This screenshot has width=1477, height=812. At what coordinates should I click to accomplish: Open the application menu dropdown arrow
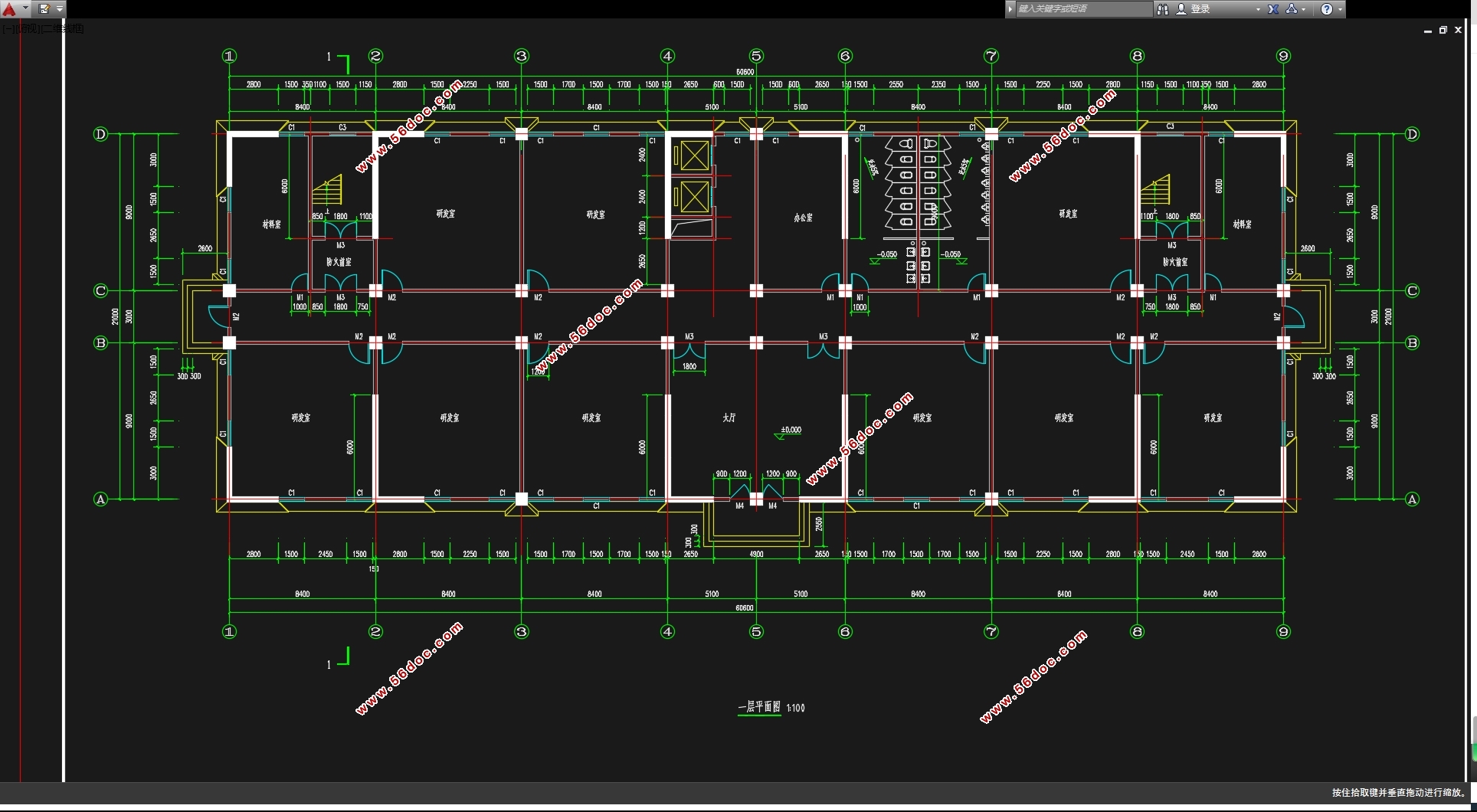pyautogui.click(x=25, y=9)
